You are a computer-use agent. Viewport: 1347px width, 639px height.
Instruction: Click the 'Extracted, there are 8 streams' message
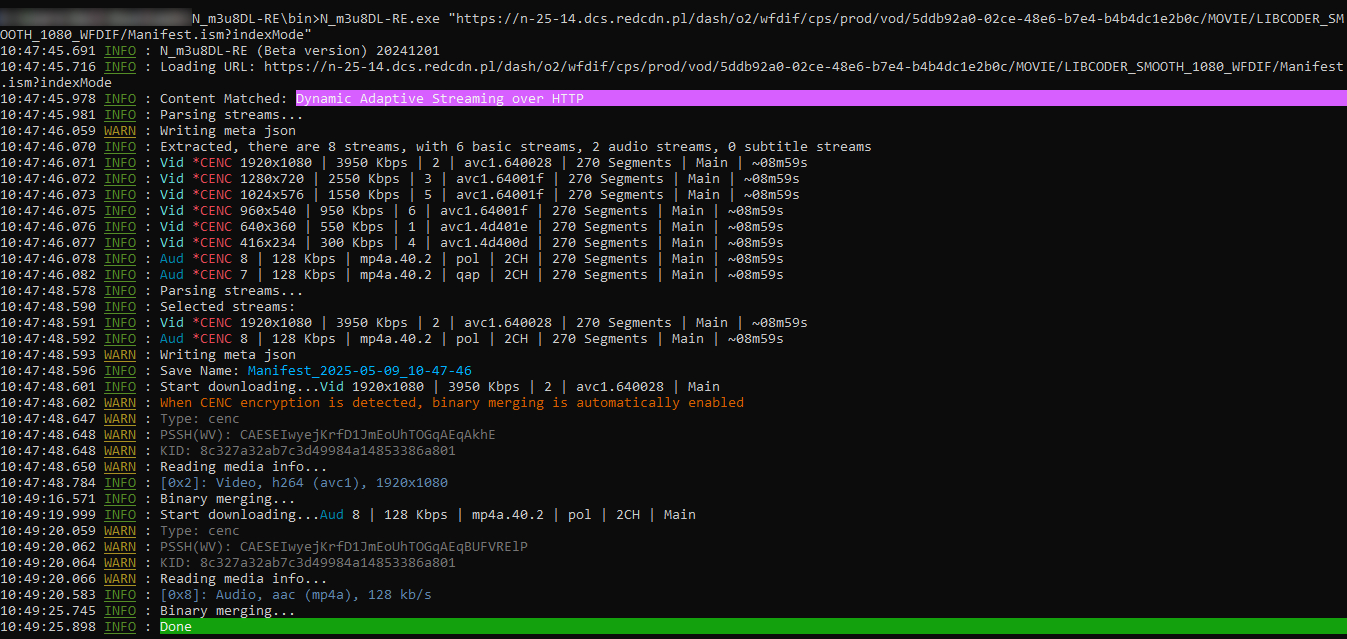coord(516,147)
